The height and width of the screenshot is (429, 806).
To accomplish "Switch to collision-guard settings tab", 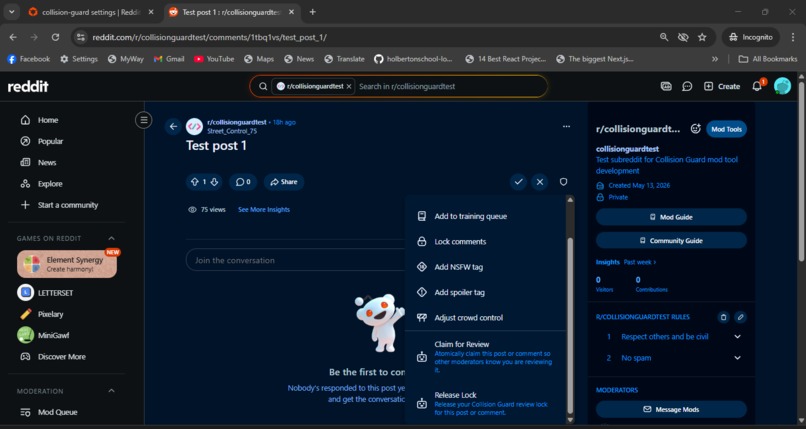I will pos(91,12).
